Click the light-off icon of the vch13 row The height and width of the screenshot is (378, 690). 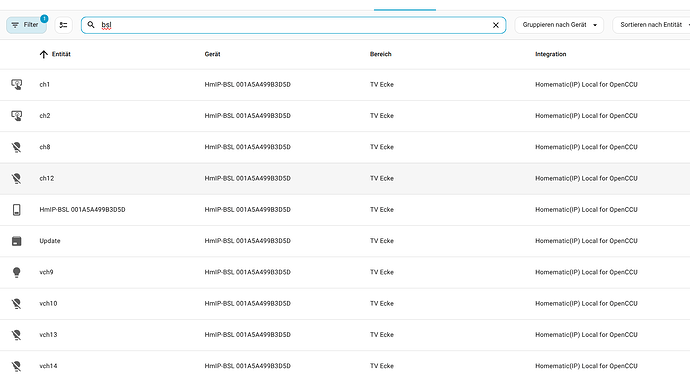point(16,334)
